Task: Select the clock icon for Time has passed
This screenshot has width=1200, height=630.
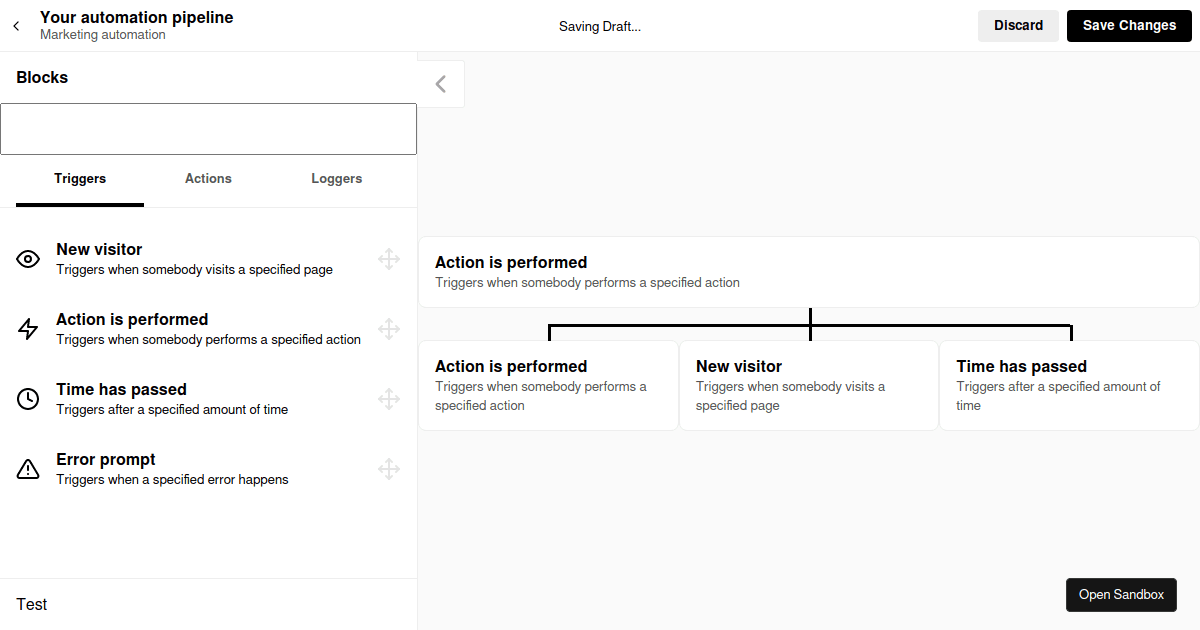Action: (x=27, y=398)
